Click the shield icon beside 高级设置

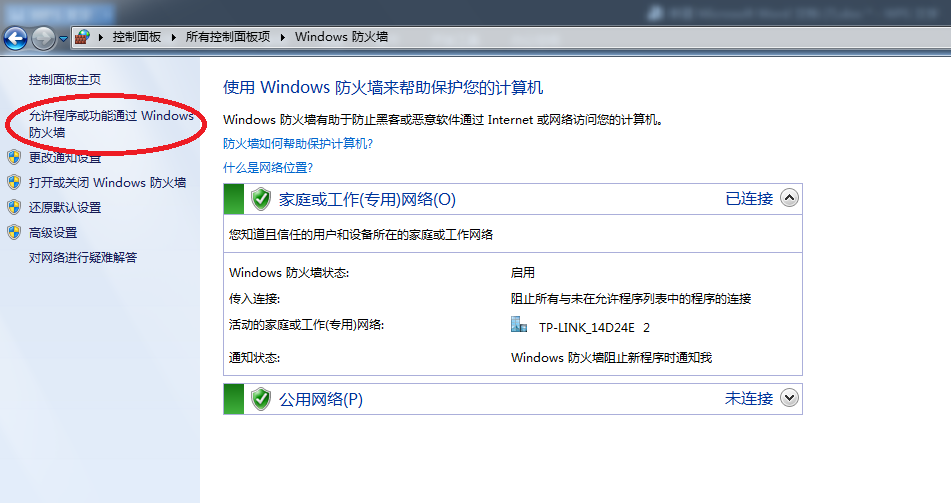click(x=14, y=233)
